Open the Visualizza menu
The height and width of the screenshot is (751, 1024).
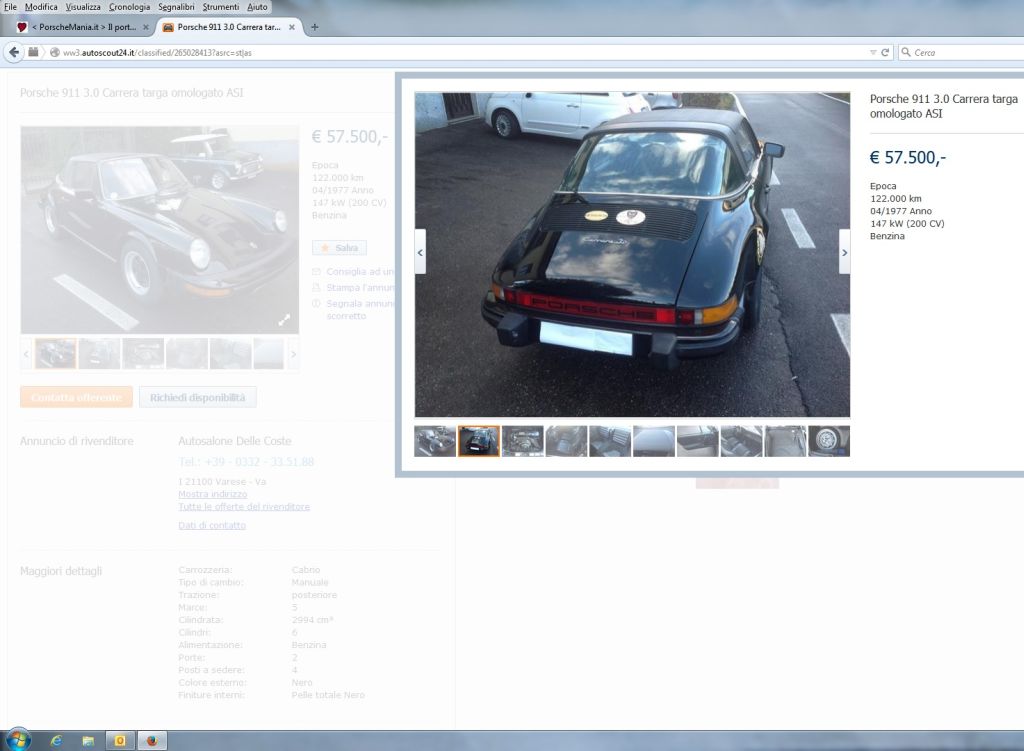click(83, 7)
